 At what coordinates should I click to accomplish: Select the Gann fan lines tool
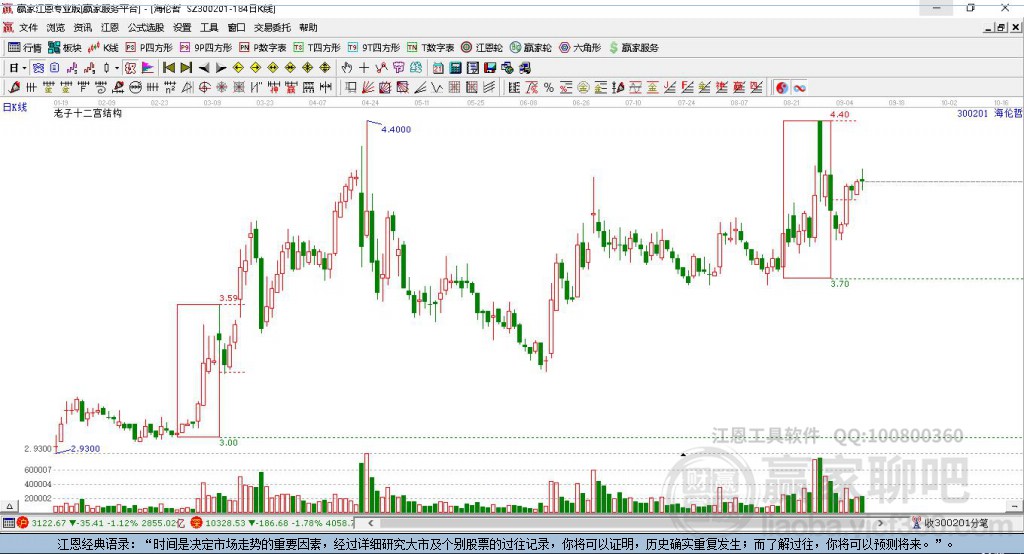369,87
